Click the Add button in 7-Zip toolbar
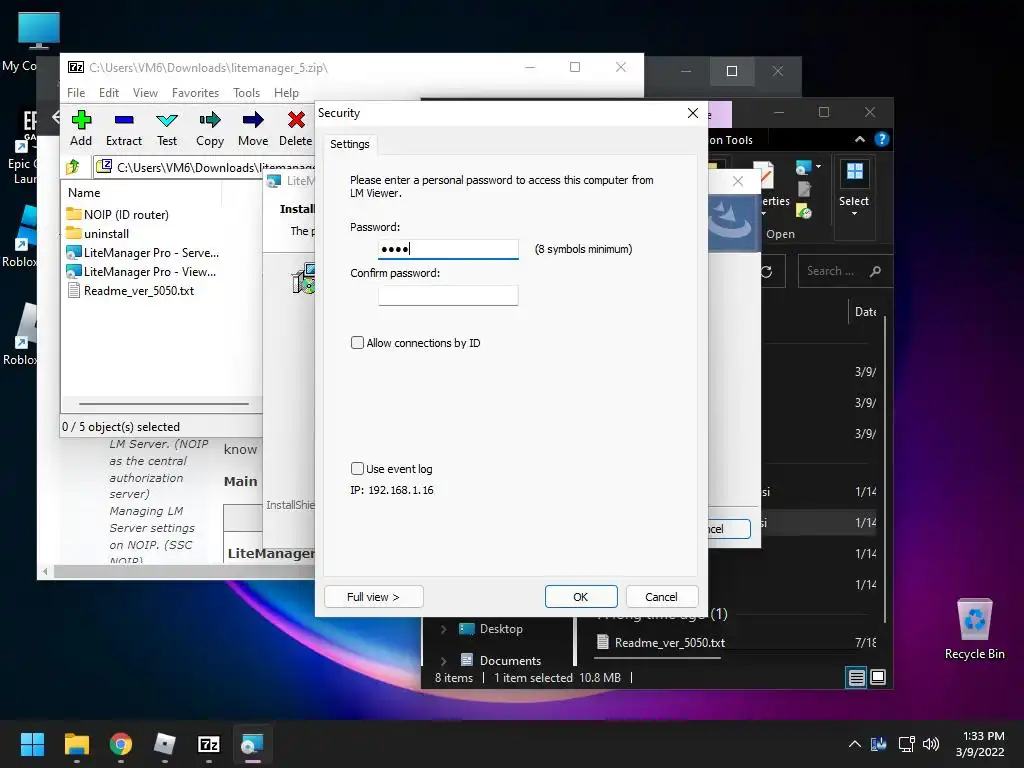This screenshot has width=1024, height=768. point(81,129)
